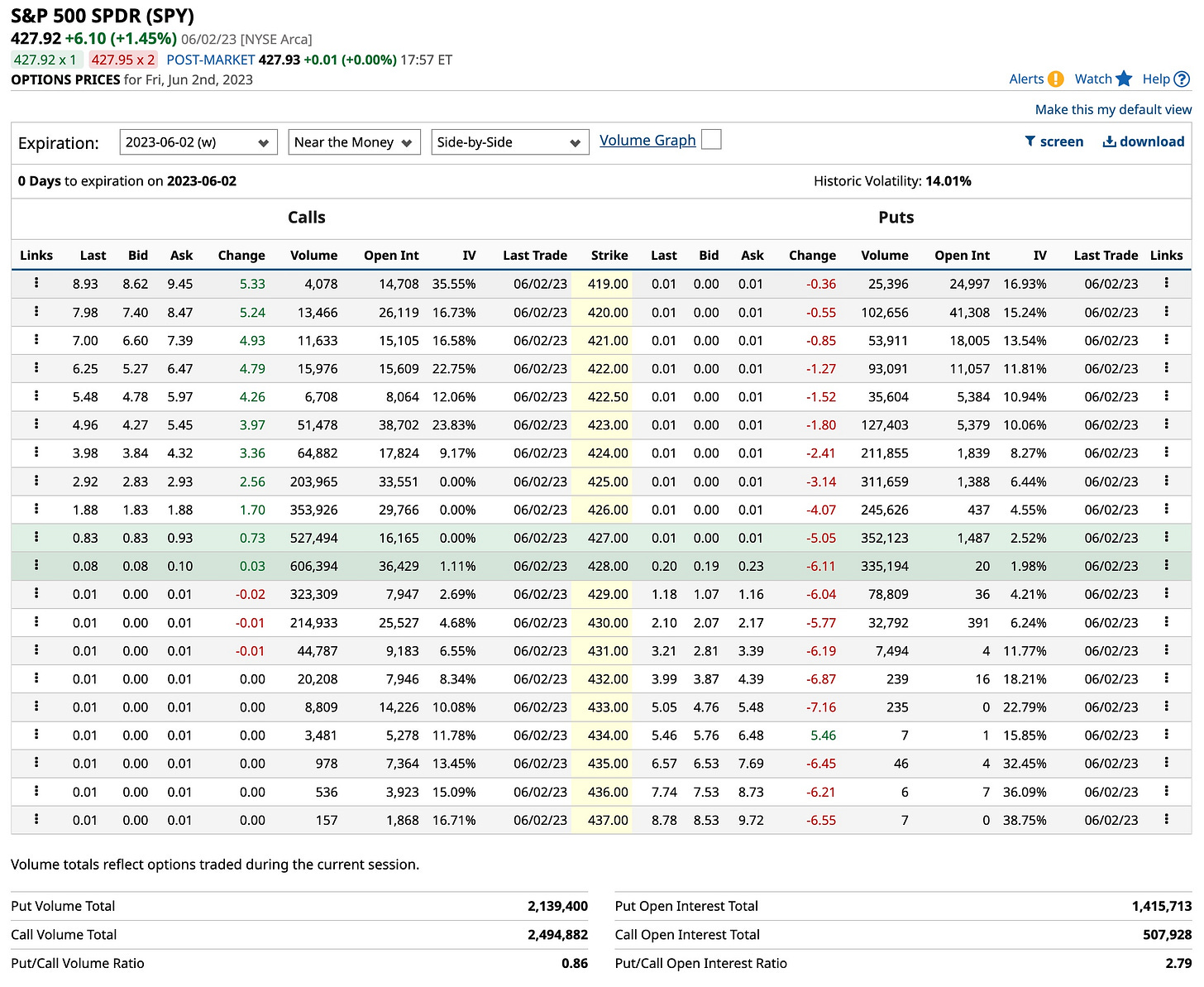1204x987 pixels.
Task: Open calls links menu for strike 419.00
Action: [x=36, y=283]
